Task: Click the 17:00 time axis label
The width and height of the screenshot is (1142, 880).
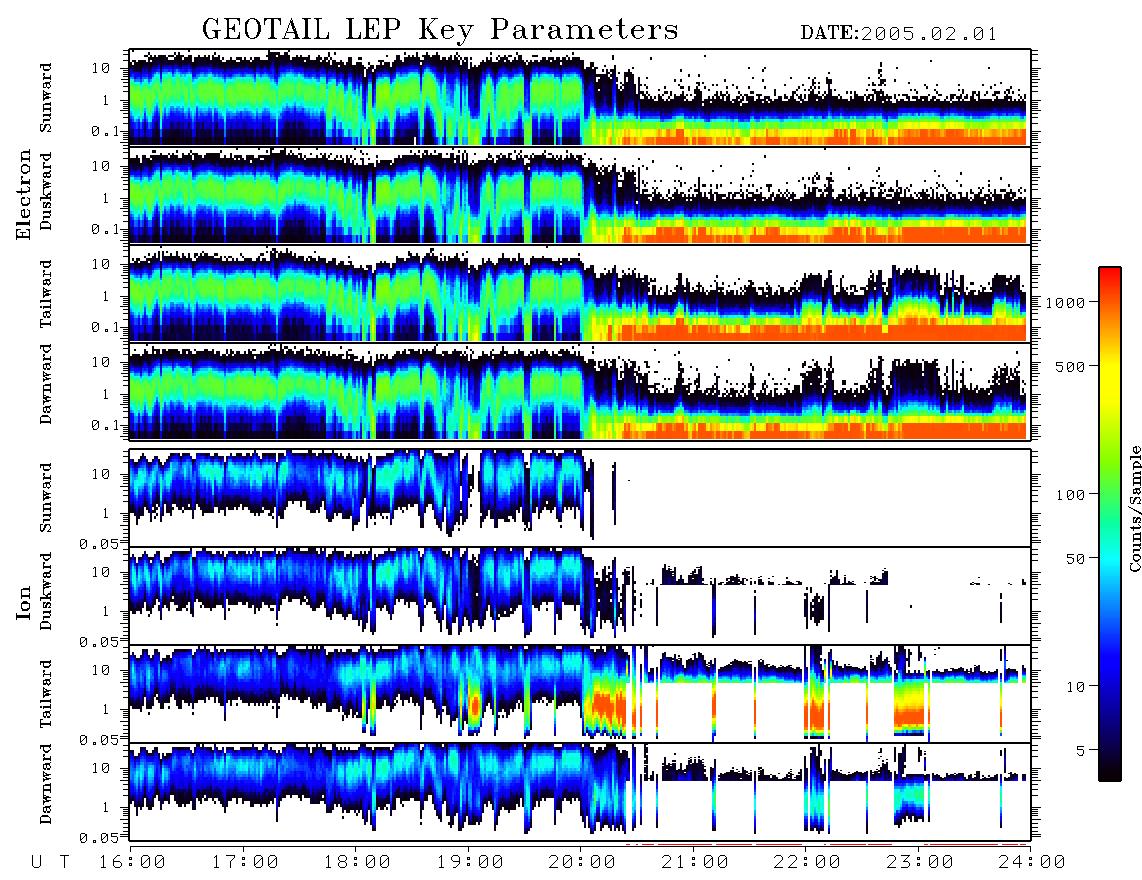Action: [245, 863]
